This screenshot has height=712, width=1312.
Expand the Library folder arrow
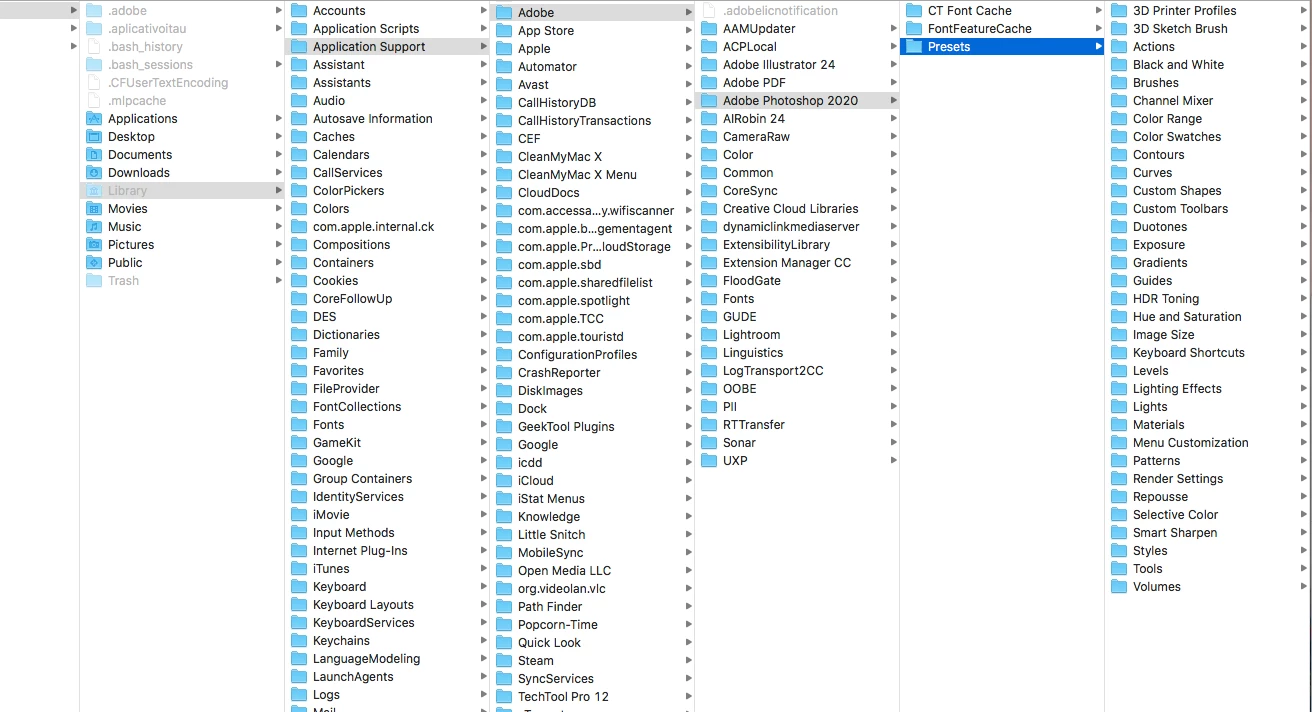coord(278,191)
